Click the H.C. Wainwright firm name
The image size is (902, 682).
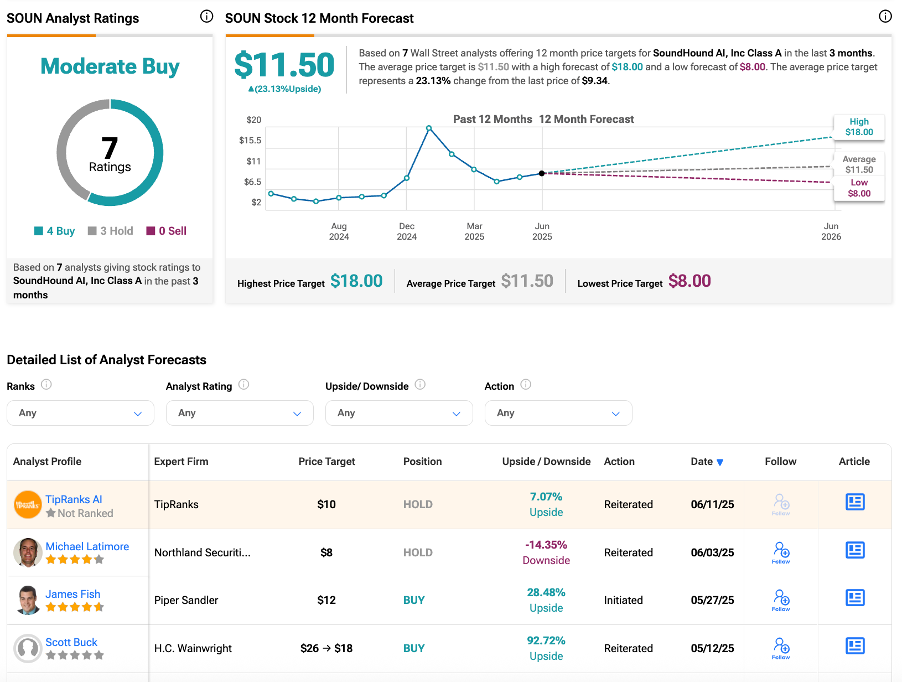click(x=193, y=648)
